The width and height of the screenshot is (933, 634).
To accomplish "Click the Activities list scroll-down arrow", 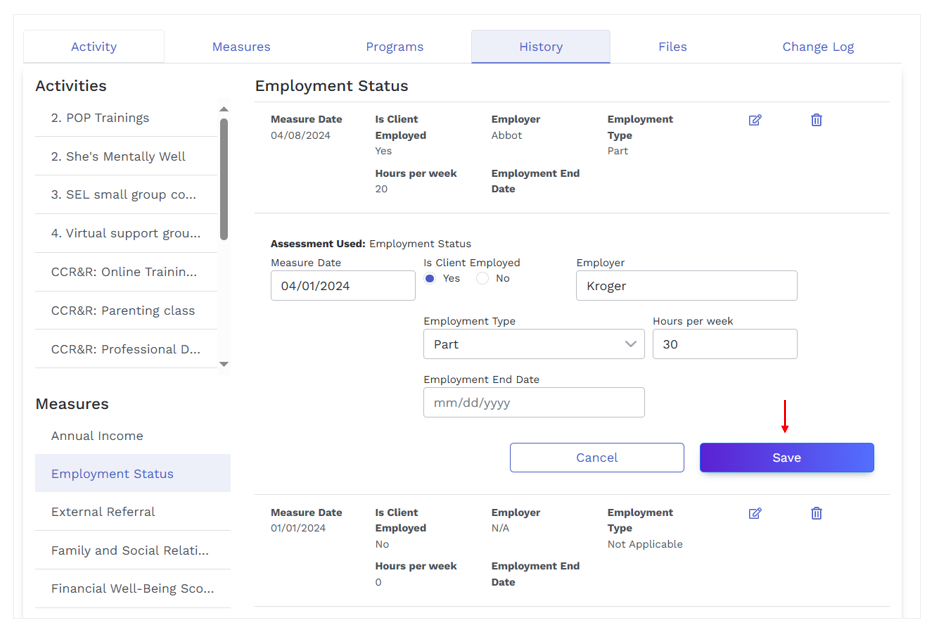I will click(224, 364).
